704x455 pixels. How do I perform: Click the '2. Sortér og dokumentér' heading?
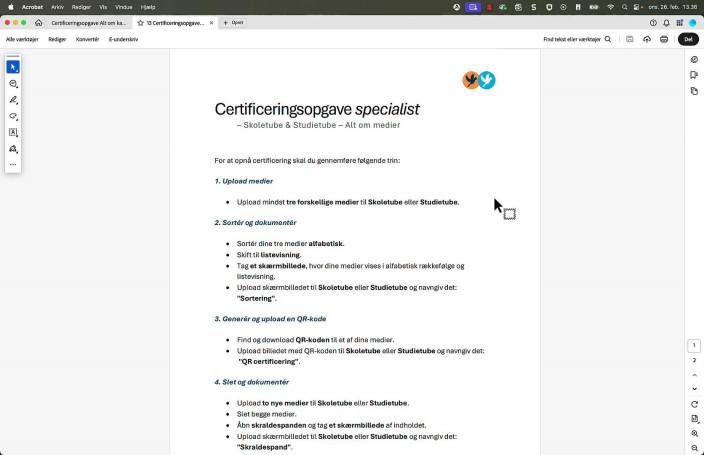pos(255,222)
